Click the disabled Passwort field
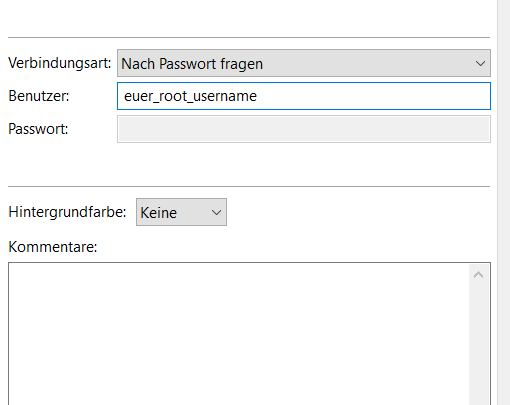Viewport: 510px width, 405px height. coord(304,129)
